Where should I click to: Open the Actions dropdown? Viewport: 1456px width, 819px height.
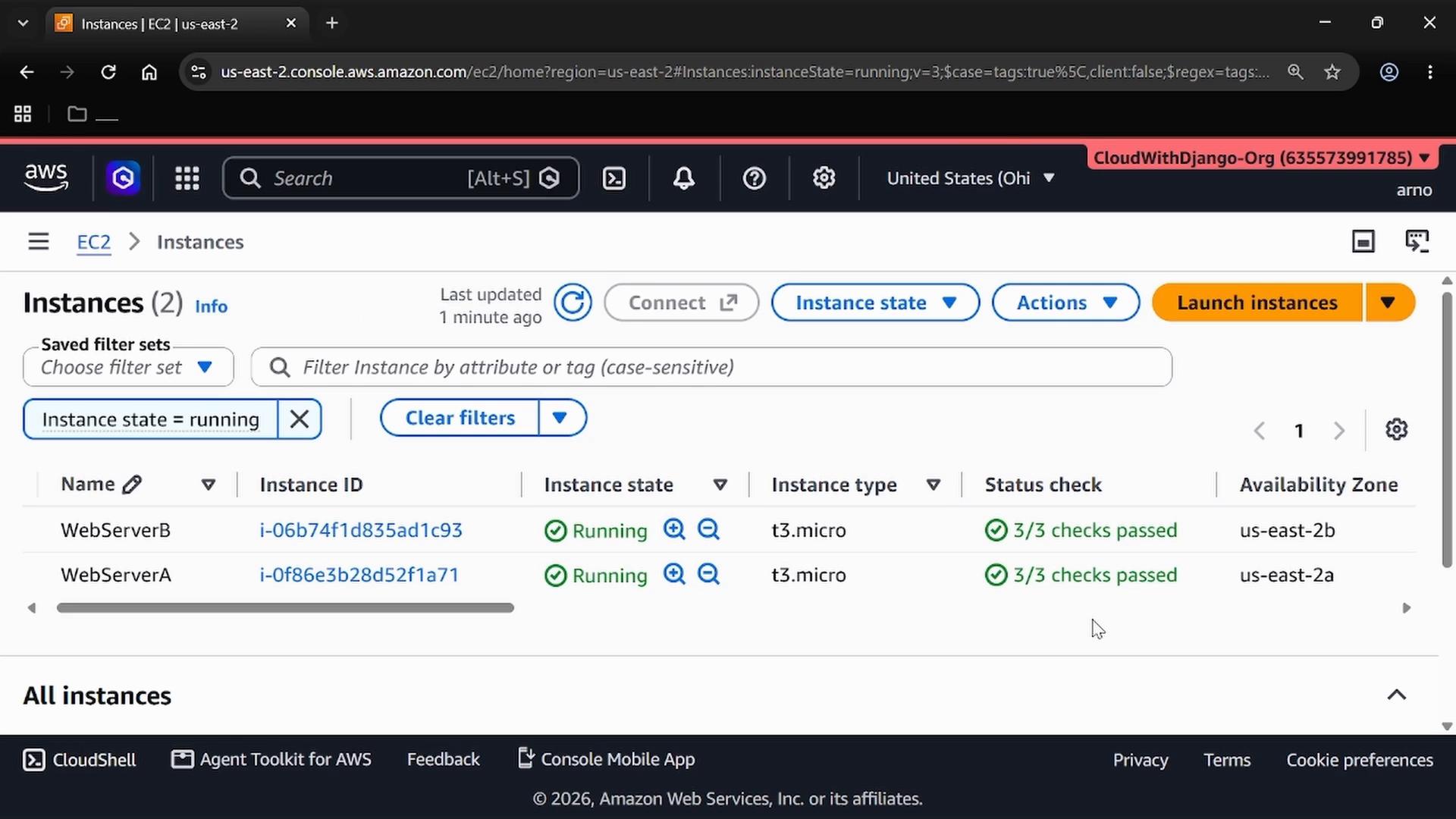tap(1065, 303)
